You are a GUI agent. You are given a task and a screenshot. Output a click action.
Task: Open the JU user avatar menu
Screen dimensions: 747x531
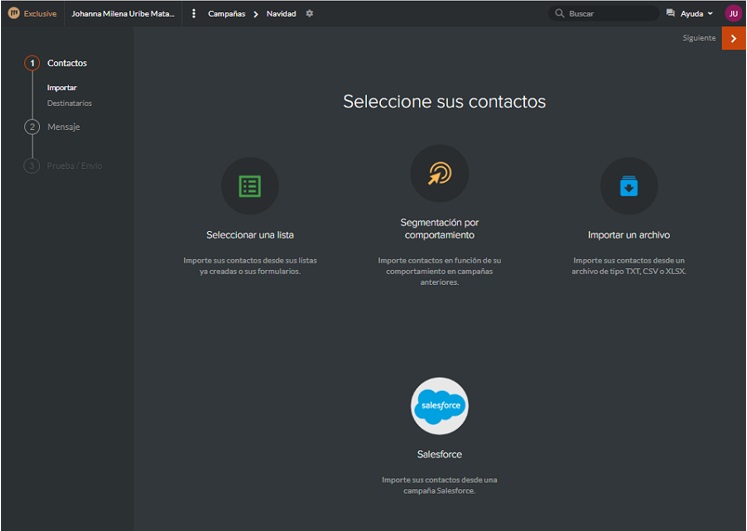(x=732, y=14)
